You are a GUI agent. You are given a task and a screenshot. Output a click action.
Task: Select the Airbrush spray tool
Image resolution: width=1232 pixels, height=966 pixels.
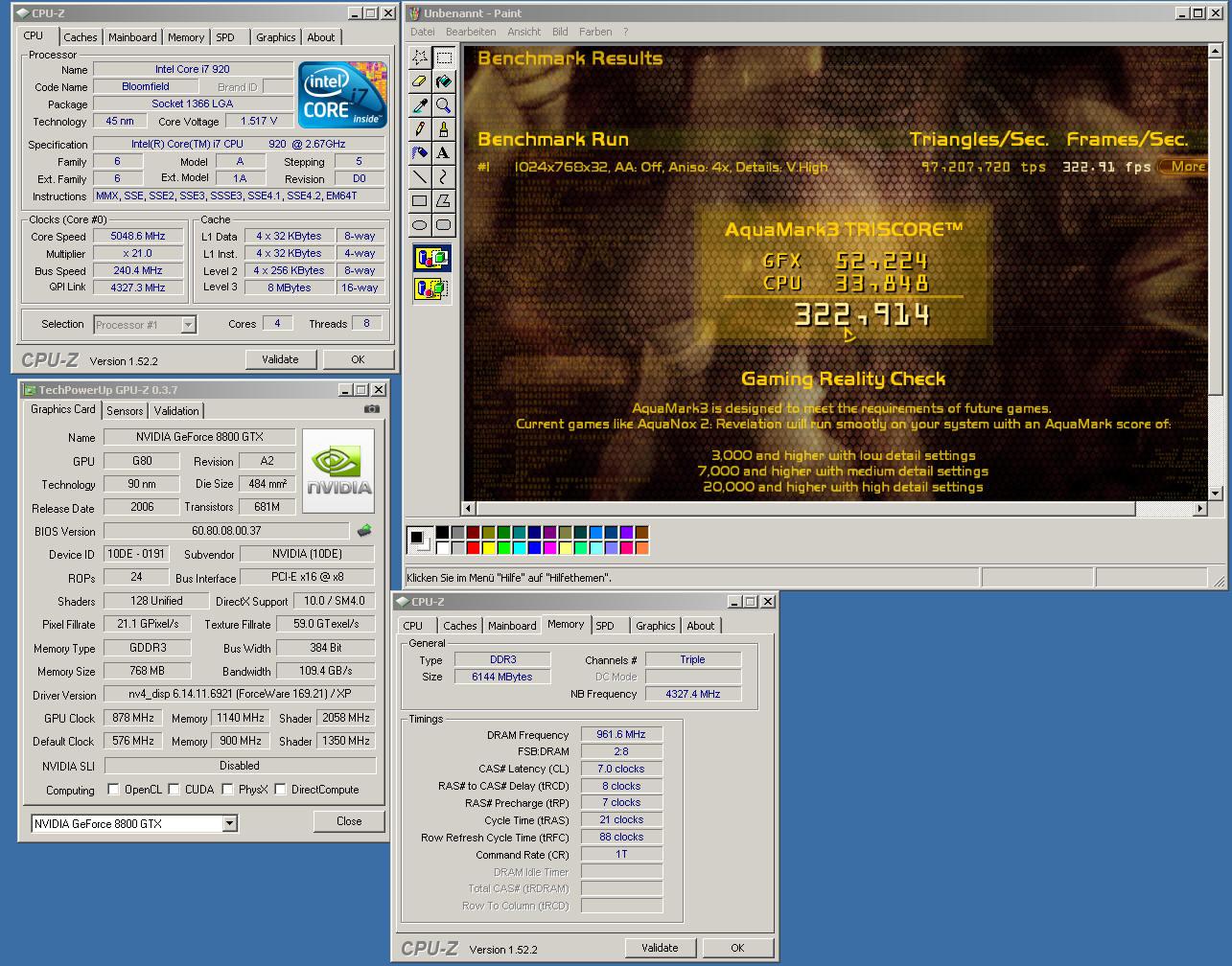point(420,152)
